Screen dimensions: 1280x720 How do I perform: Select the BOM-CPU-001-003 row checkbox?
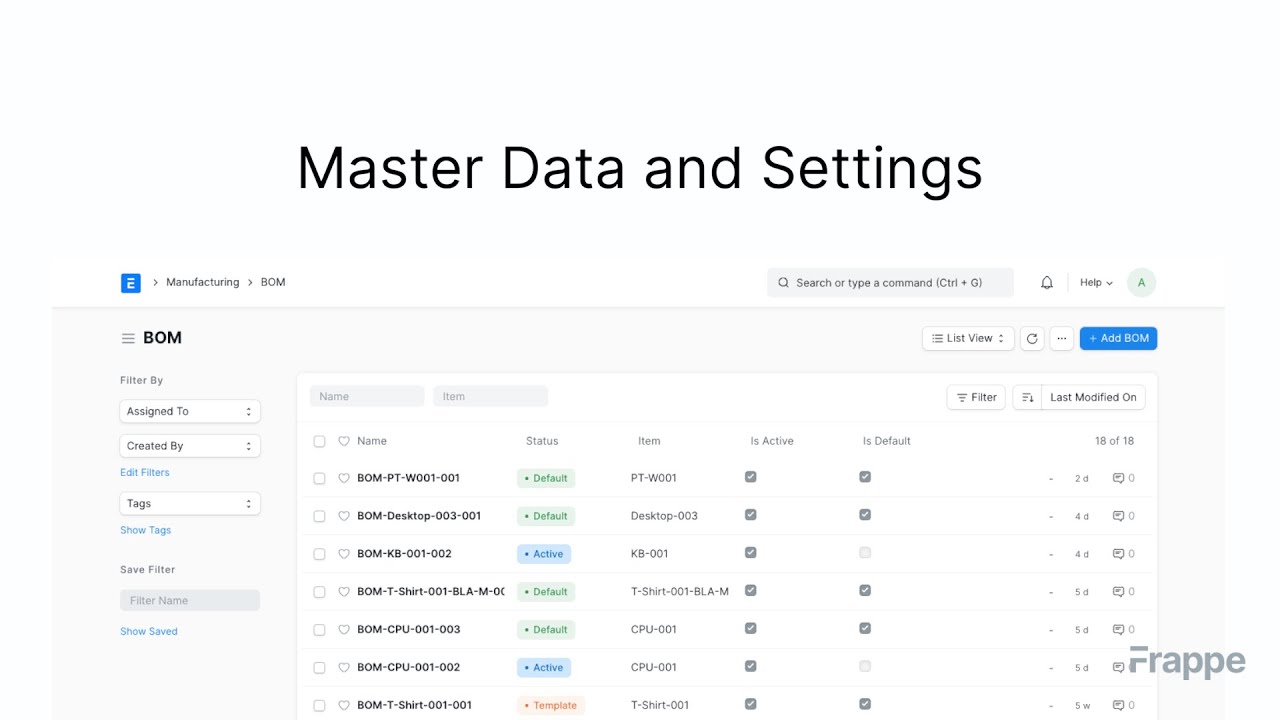click(319, 630)
